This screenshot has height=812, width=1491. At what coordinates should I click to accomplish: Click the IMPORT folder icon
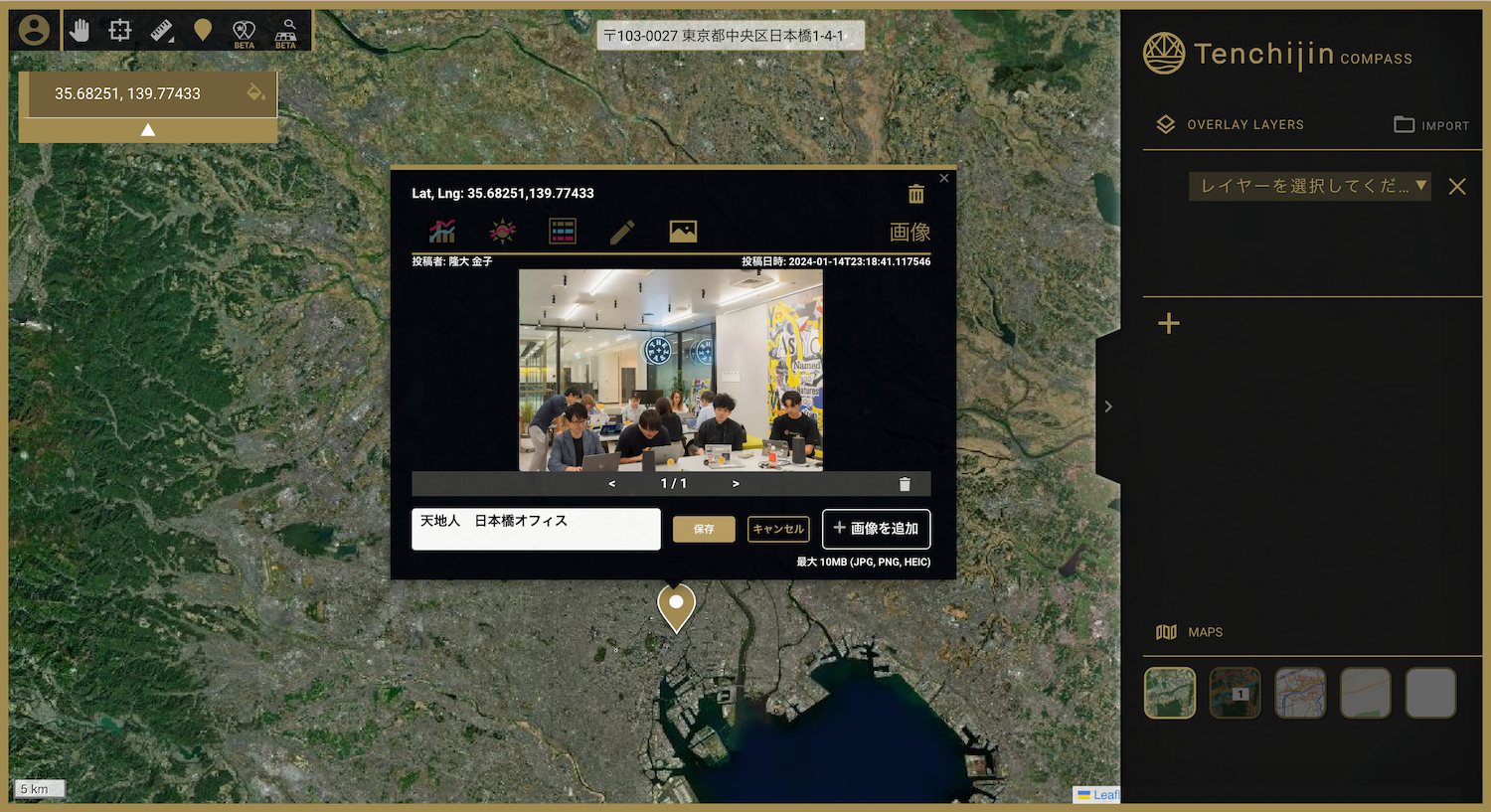[1404, 124]
